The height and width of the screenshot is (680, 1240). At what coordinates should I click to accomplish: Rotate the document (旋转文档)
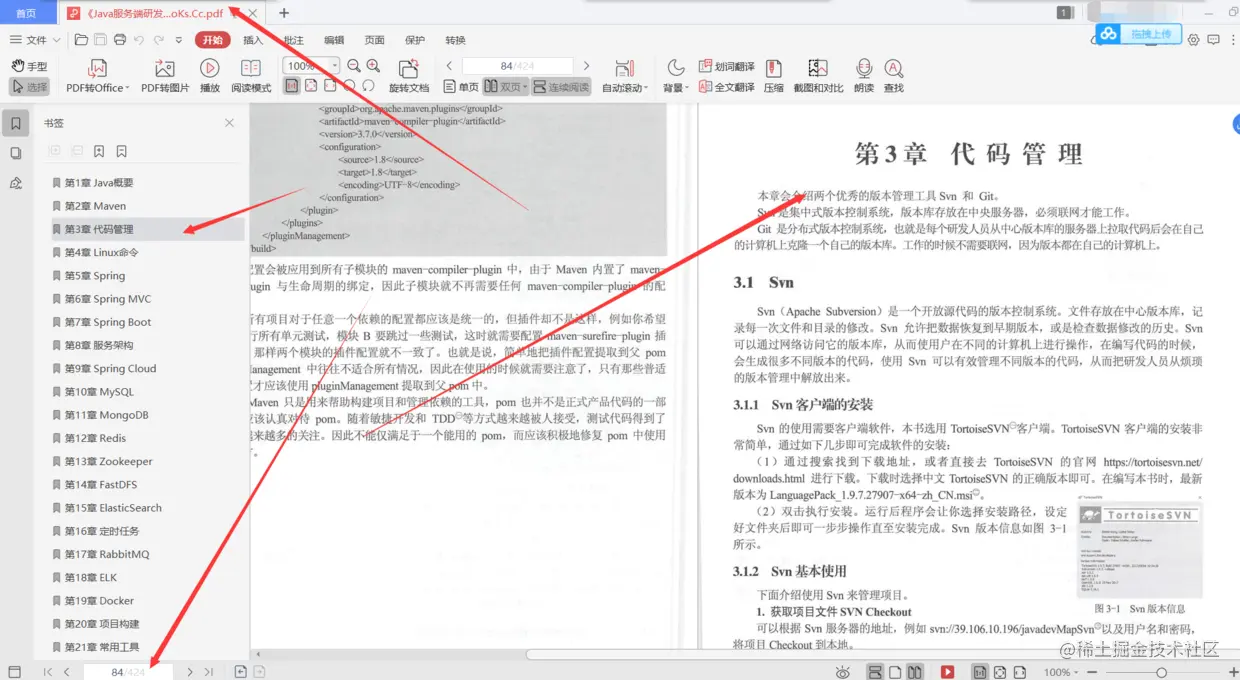coord(408,76)
